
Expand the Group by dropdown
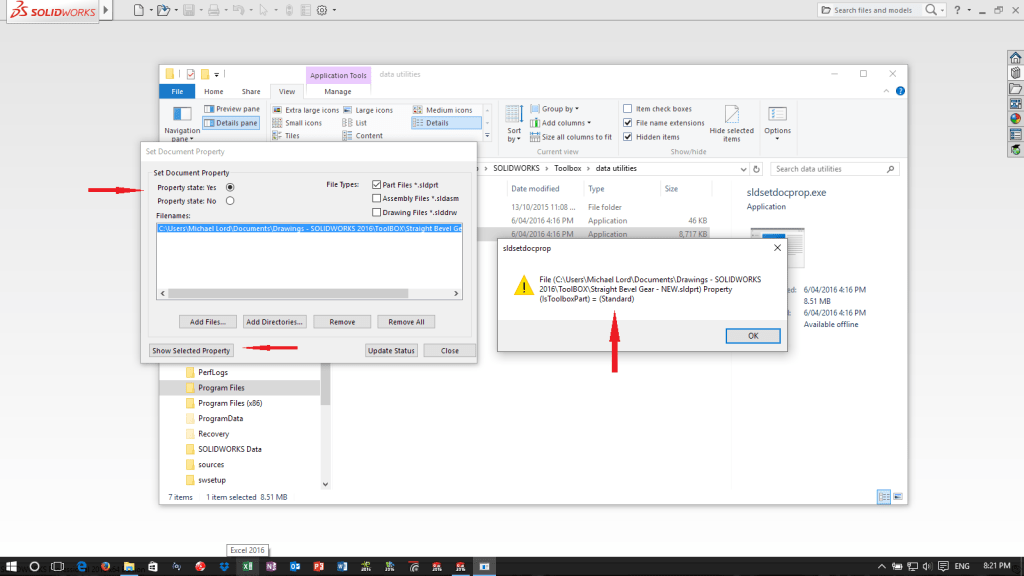click(560, 109)
